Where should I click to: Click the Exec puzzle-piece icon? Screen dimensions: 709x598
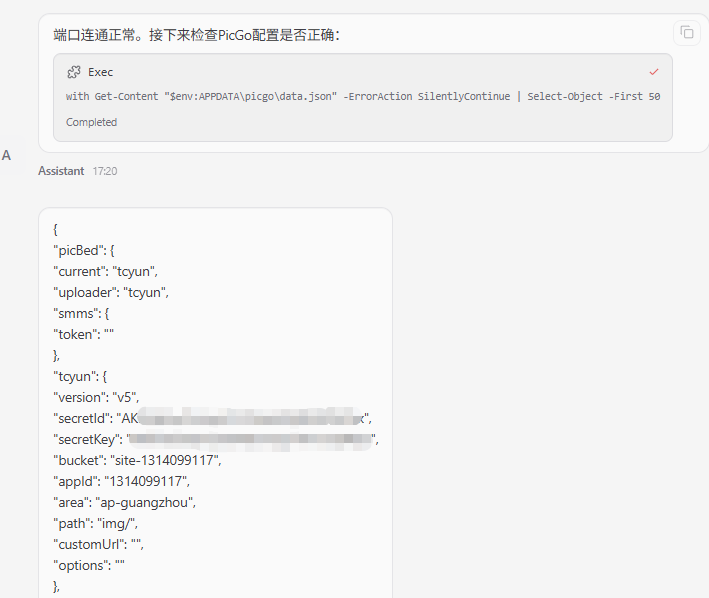74,72
